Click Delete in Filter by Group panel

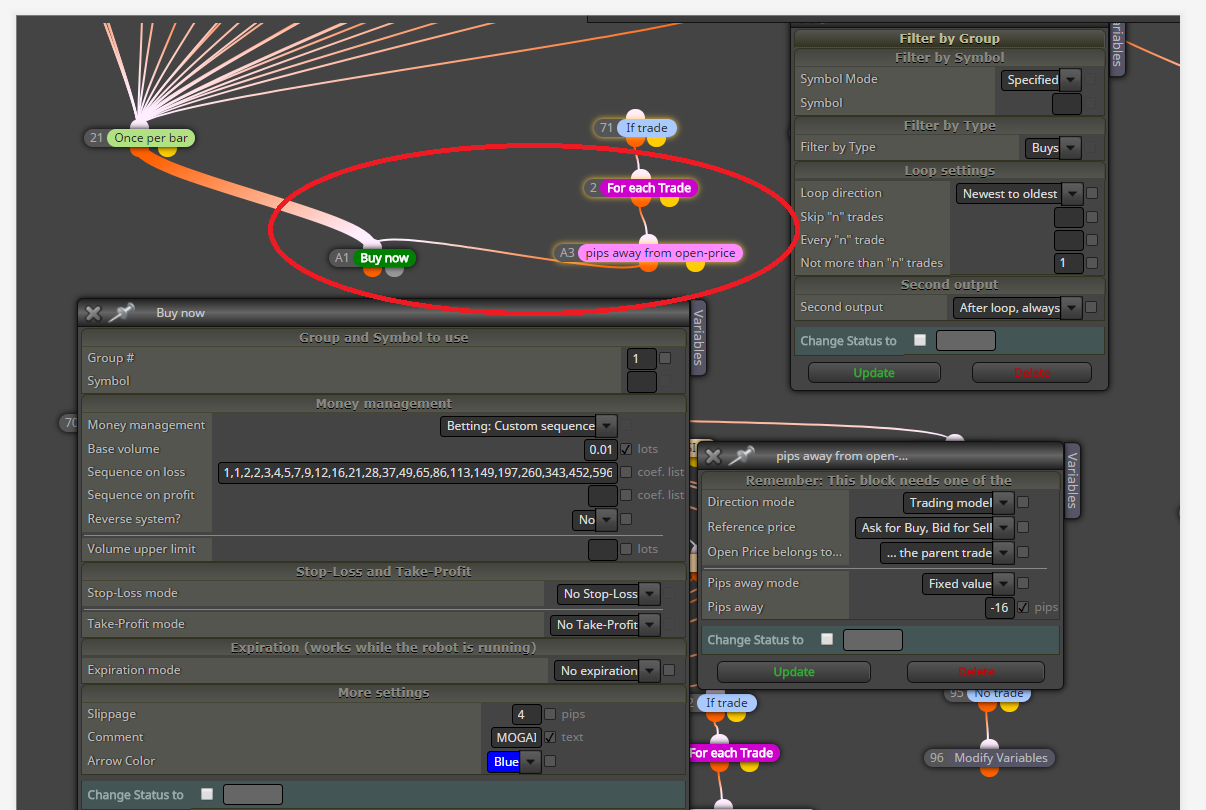1032,373
